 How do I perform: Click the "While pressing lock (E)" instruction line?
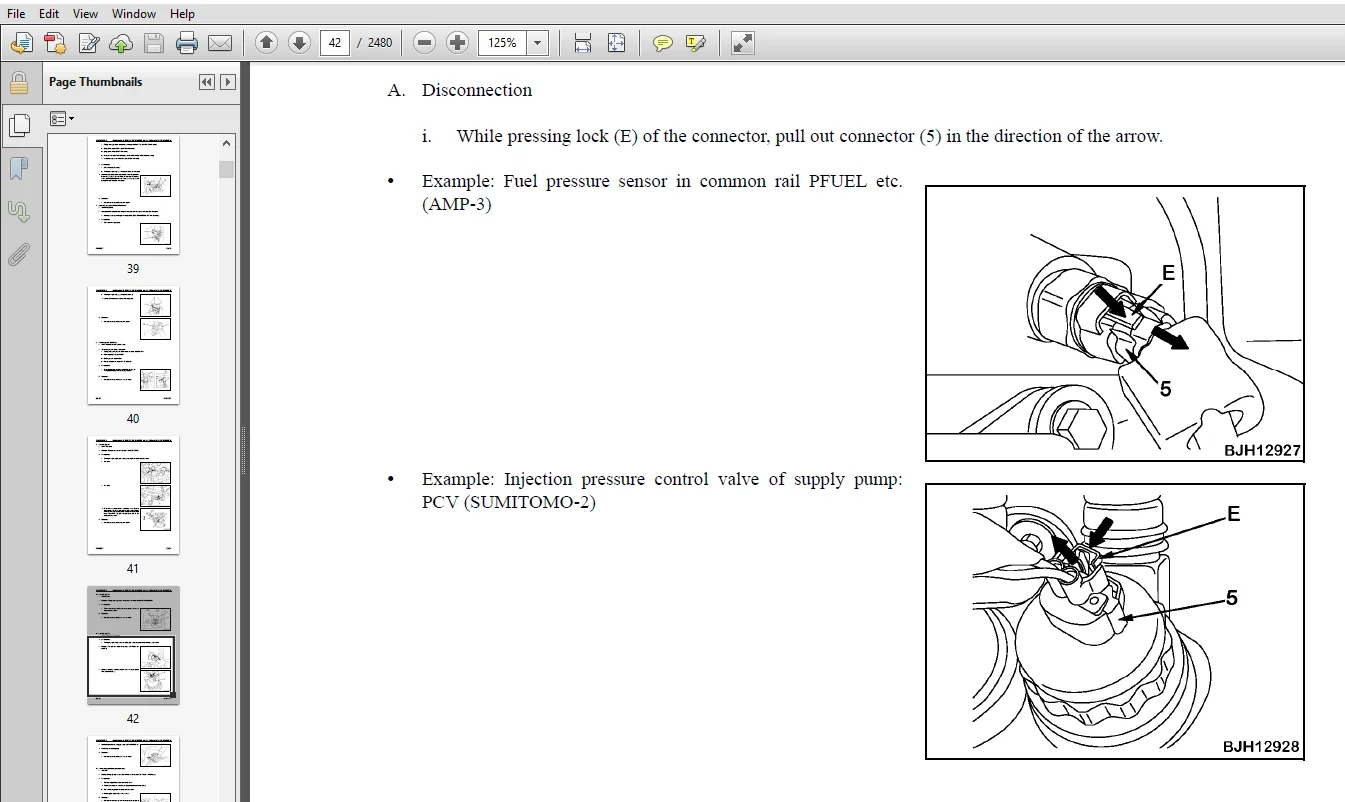coord(809,136)
